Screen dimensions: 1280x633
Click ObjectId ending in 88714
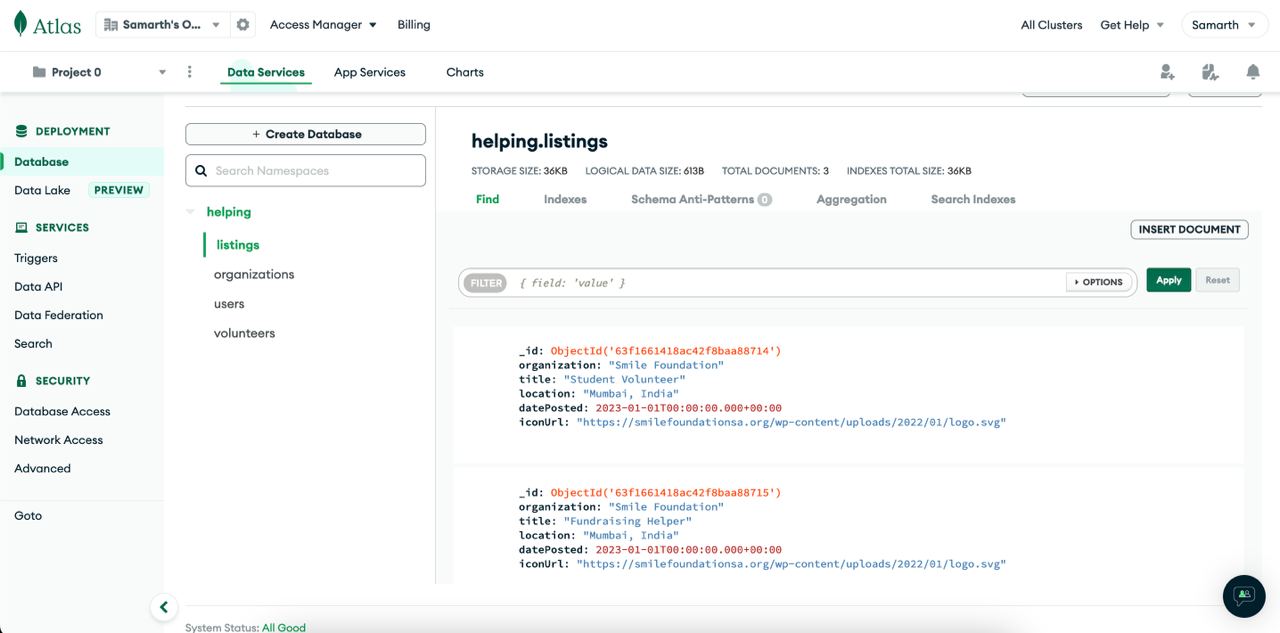point(666,351)
